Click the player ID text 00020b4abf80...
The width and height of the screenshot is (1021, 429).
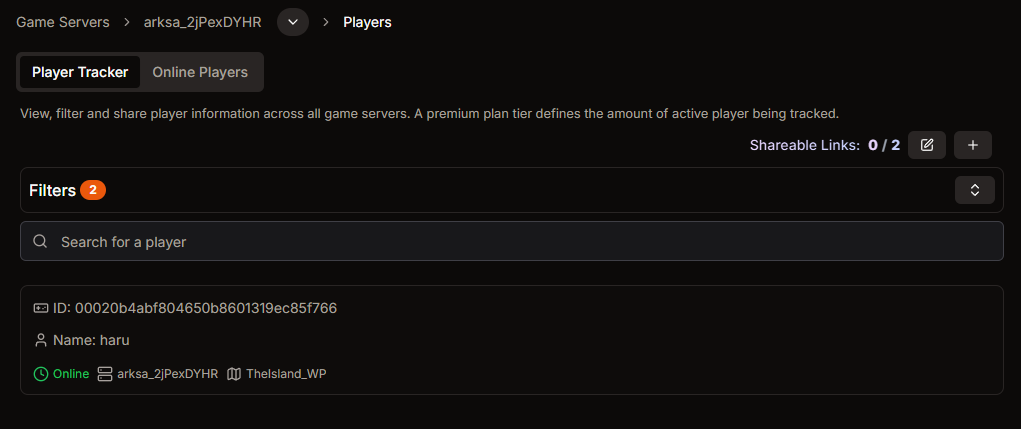(206, 308)
